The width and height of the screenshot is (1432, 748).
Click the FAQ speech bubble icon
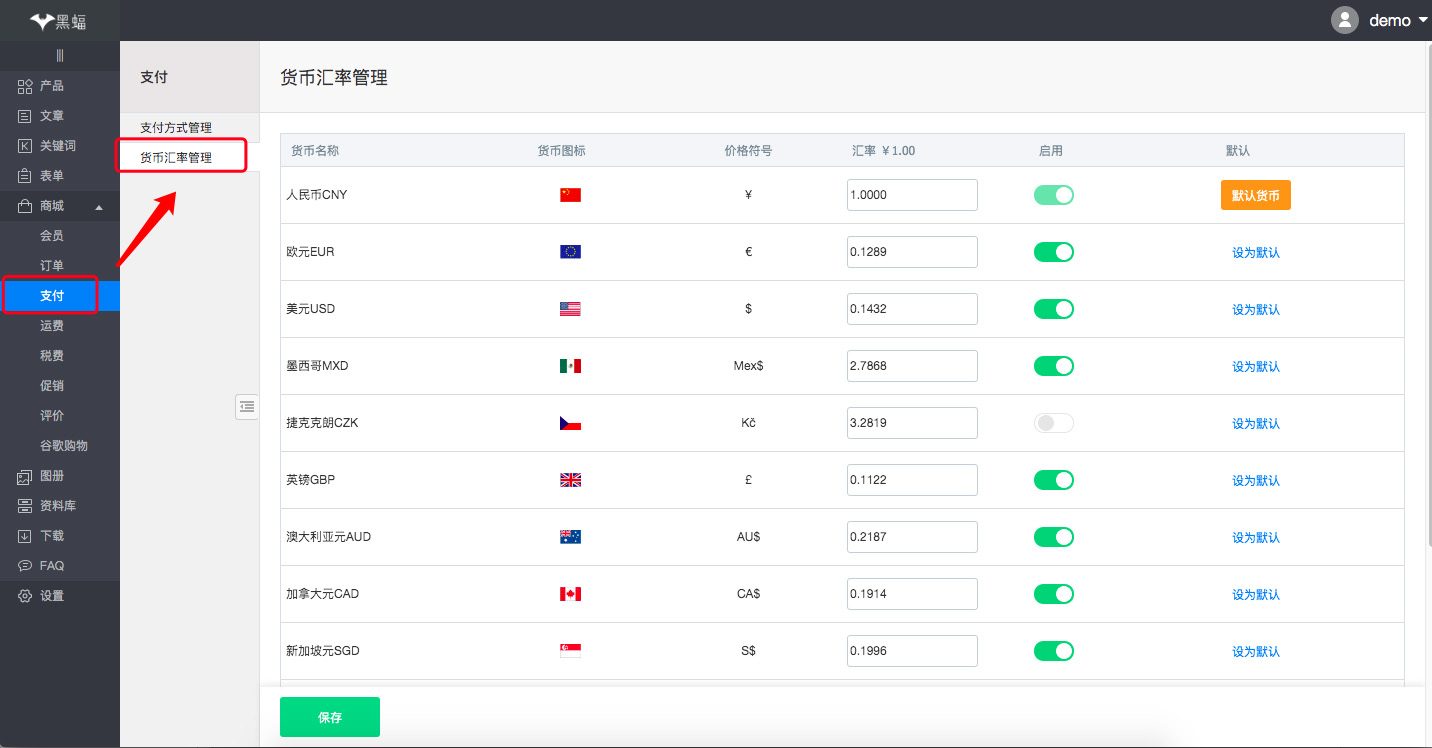pos(25,566)
